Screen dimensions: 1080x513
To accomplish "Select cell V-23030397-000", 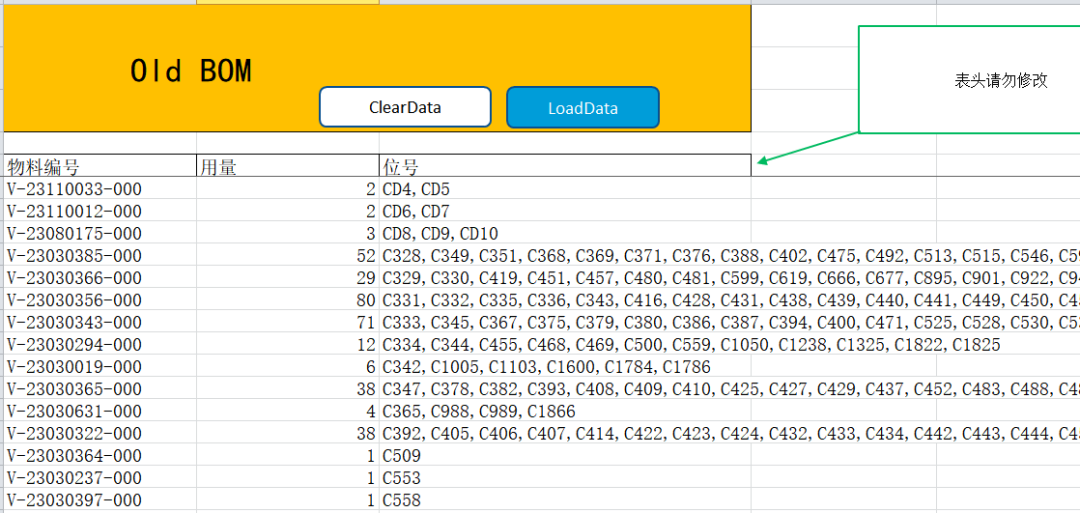I will click(100, 500).
